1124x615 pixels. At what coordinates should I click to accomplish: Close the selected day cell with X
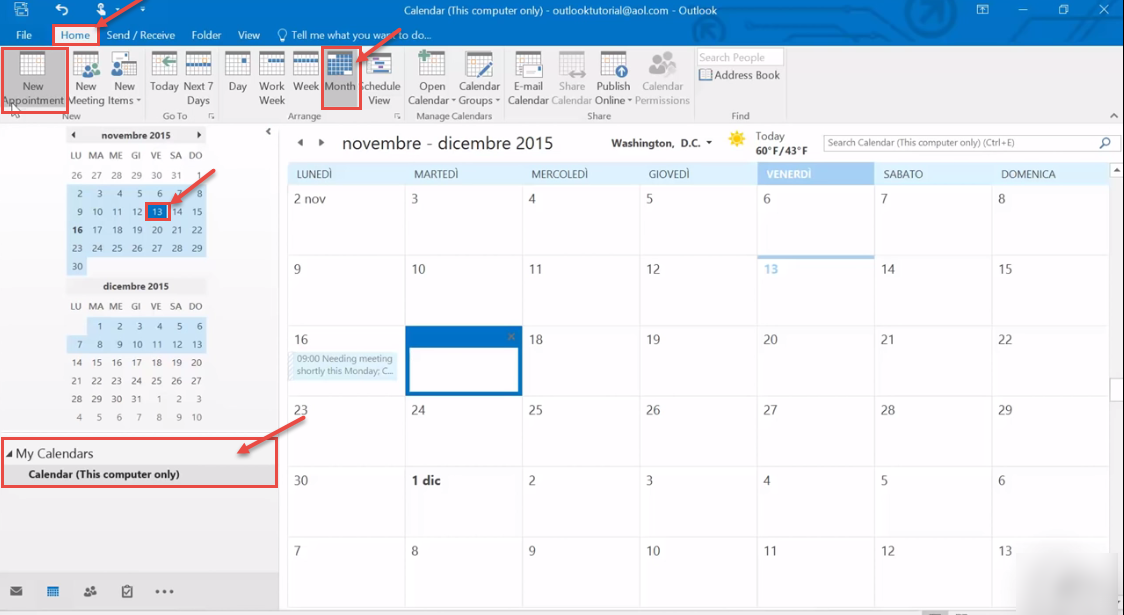[511, 336]
